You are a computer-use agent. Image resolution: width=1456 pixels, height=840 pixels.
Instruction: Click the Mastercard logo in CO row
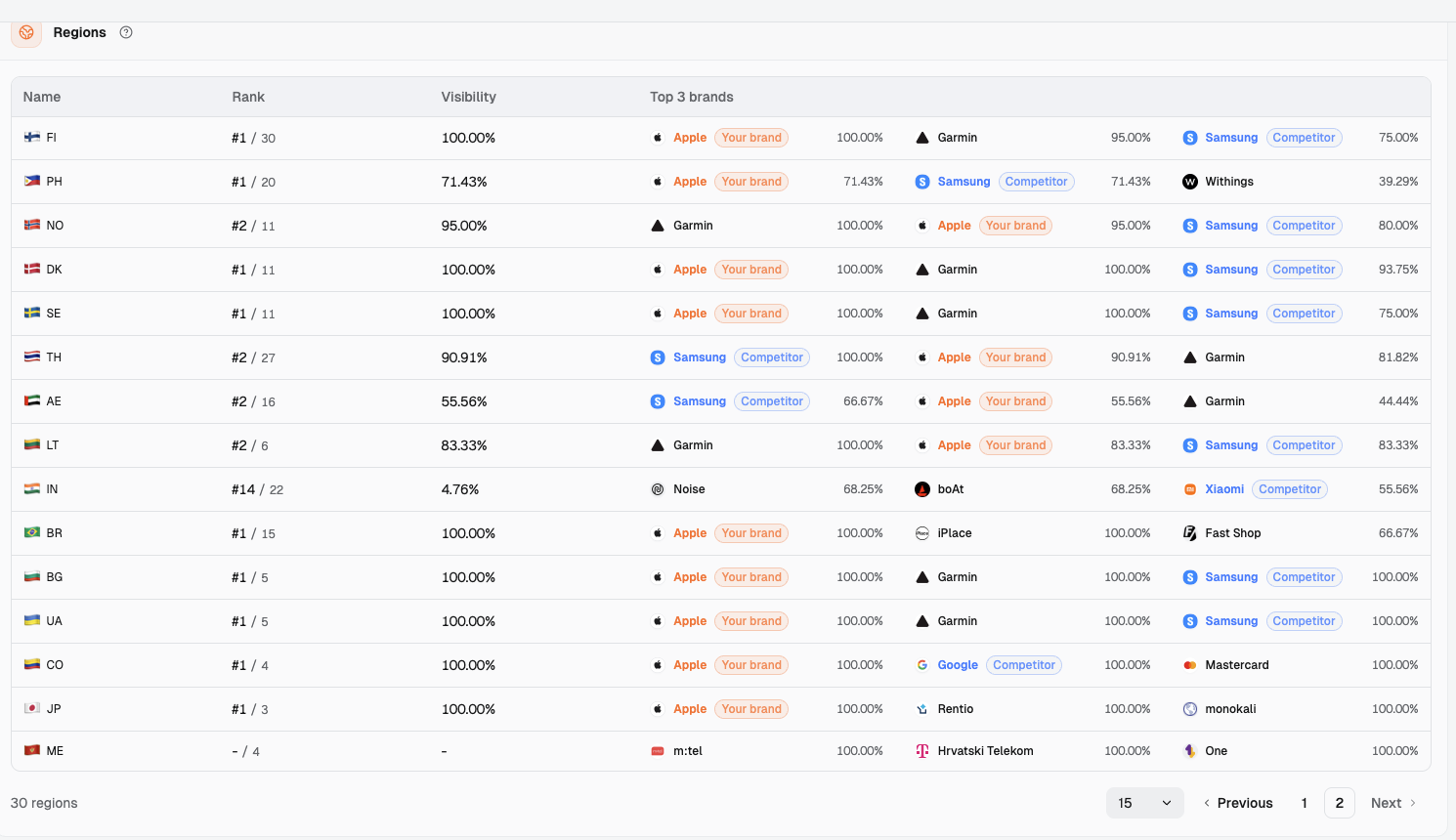1190,665
